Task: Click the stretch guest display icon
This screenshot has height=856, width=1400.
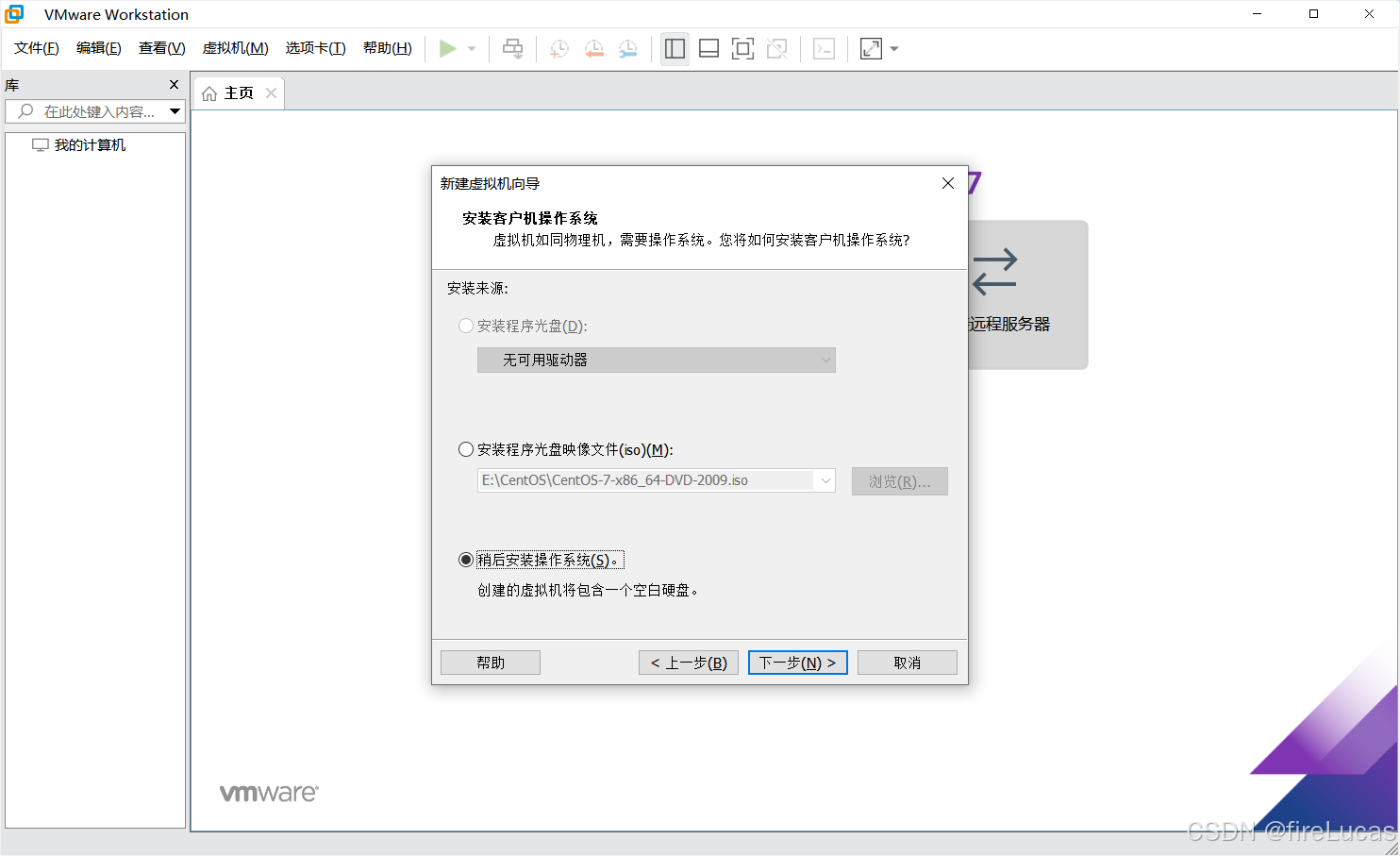Action: point(871,49)
